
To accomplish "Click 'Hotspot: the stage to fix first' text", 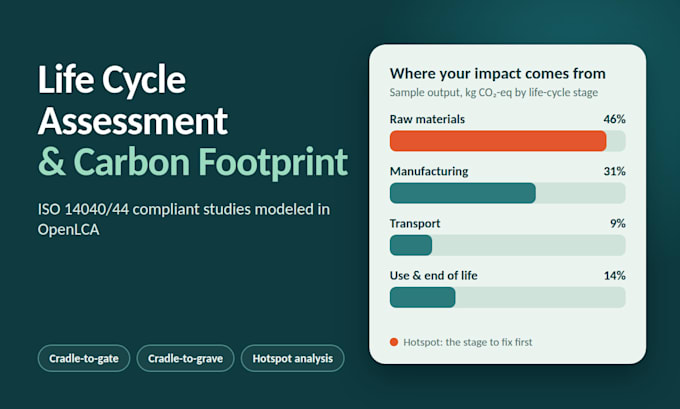I will (468, 342).
